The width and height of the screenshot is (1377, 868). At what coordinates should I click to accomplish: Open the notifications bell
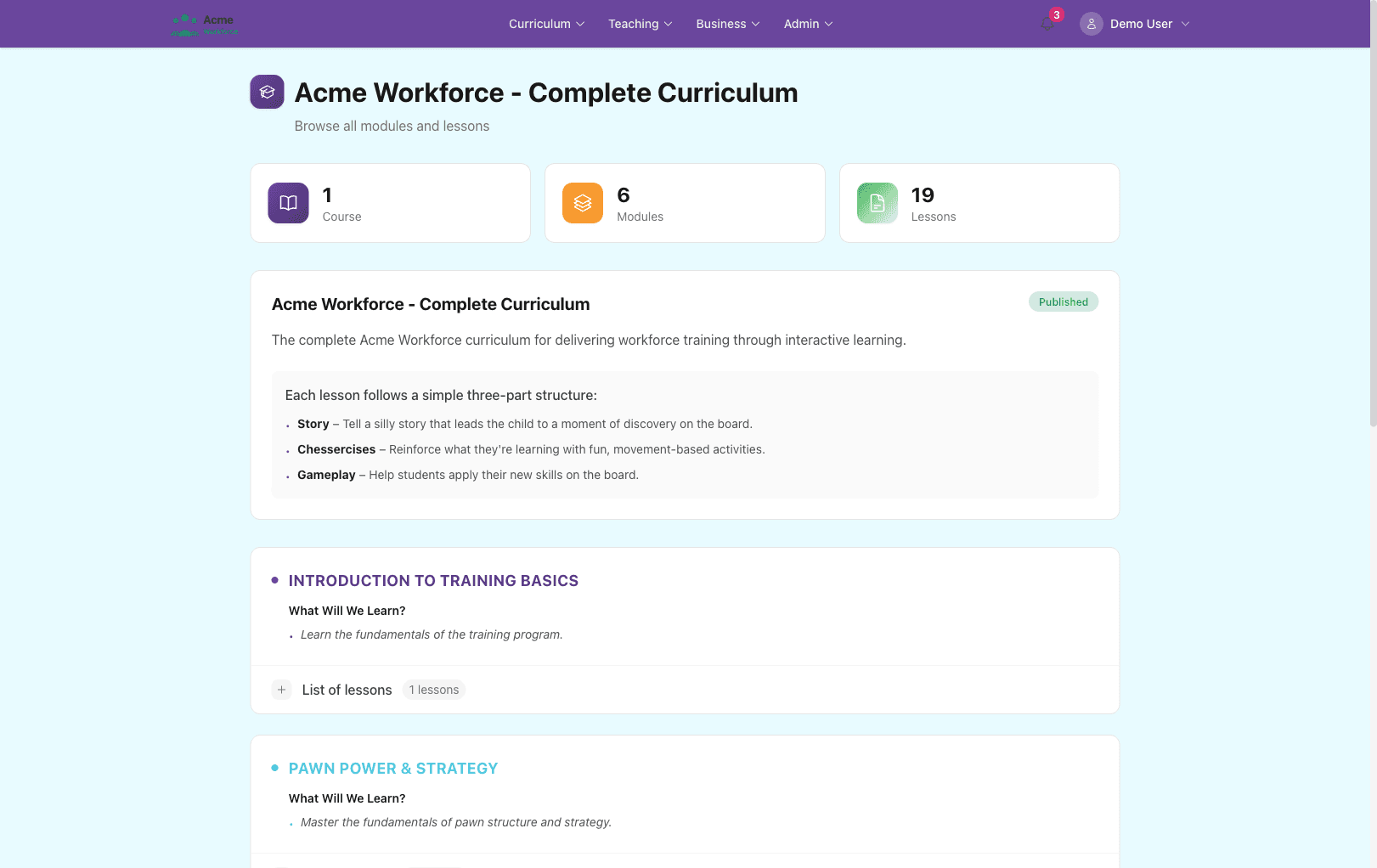click(1047, 24)
